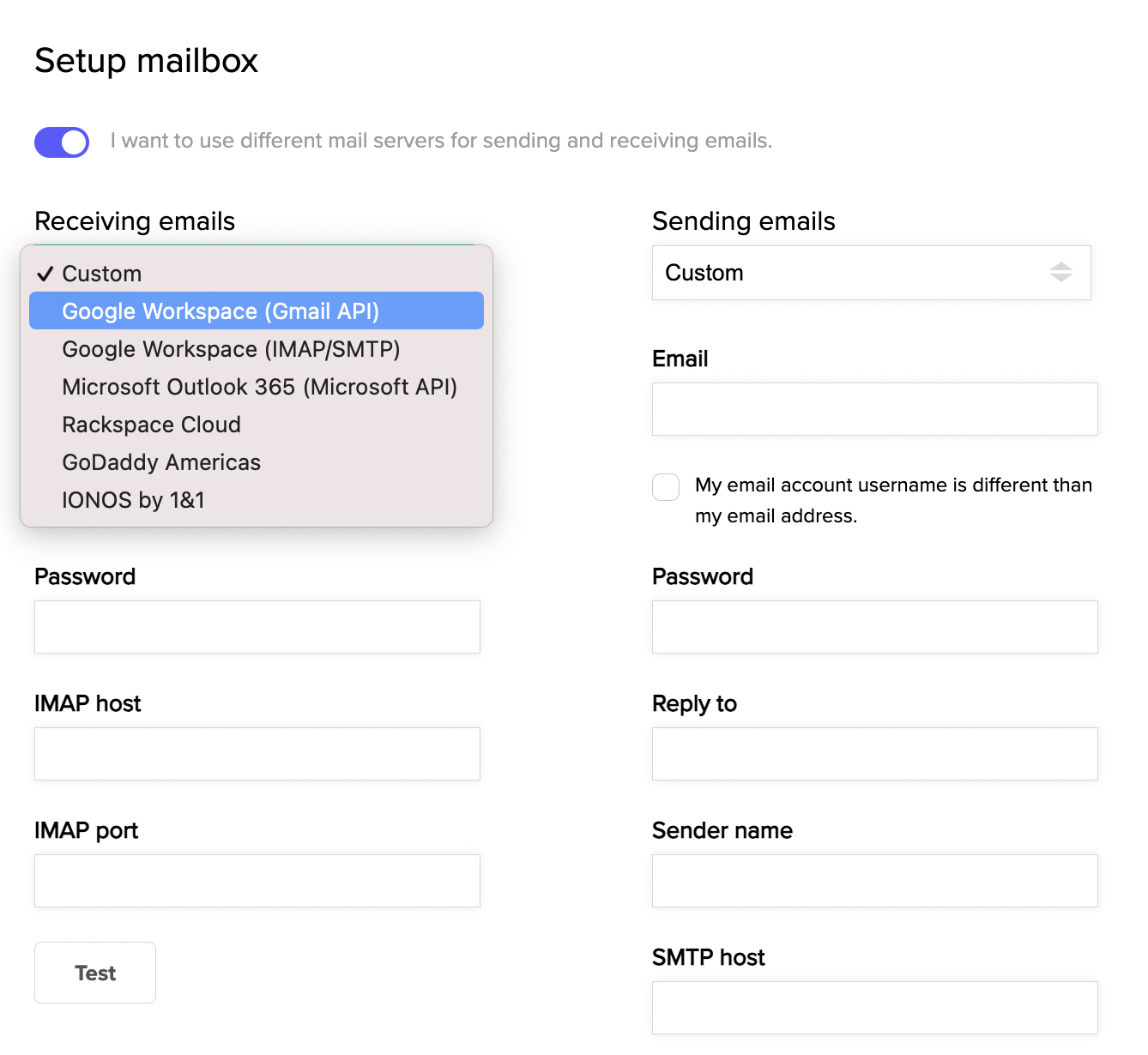This screenshot has width=1148, height=1055.
Task: Focus the IMAP port input
Action: [257, 881]
